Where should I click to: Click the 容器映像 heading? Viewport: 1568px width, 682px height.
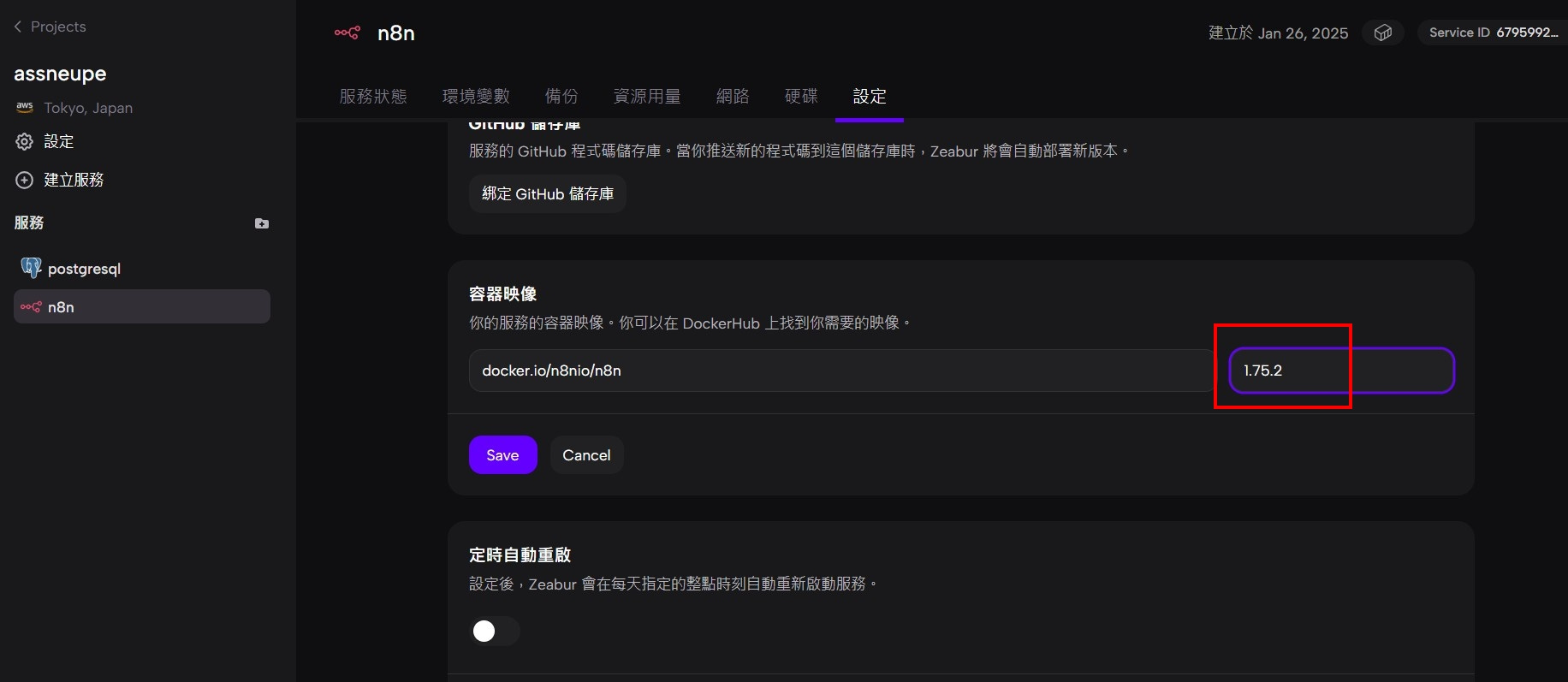(503, 294)
